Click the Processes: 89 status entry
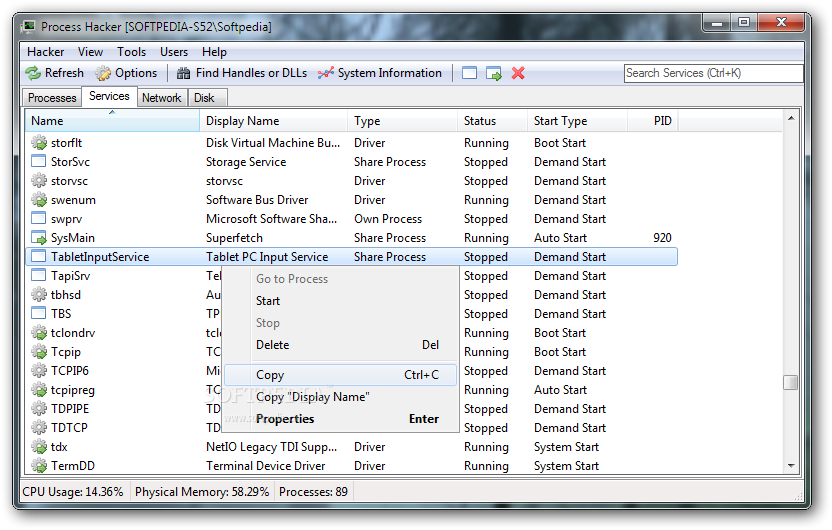The image size is (832, 530). (314, 492)
